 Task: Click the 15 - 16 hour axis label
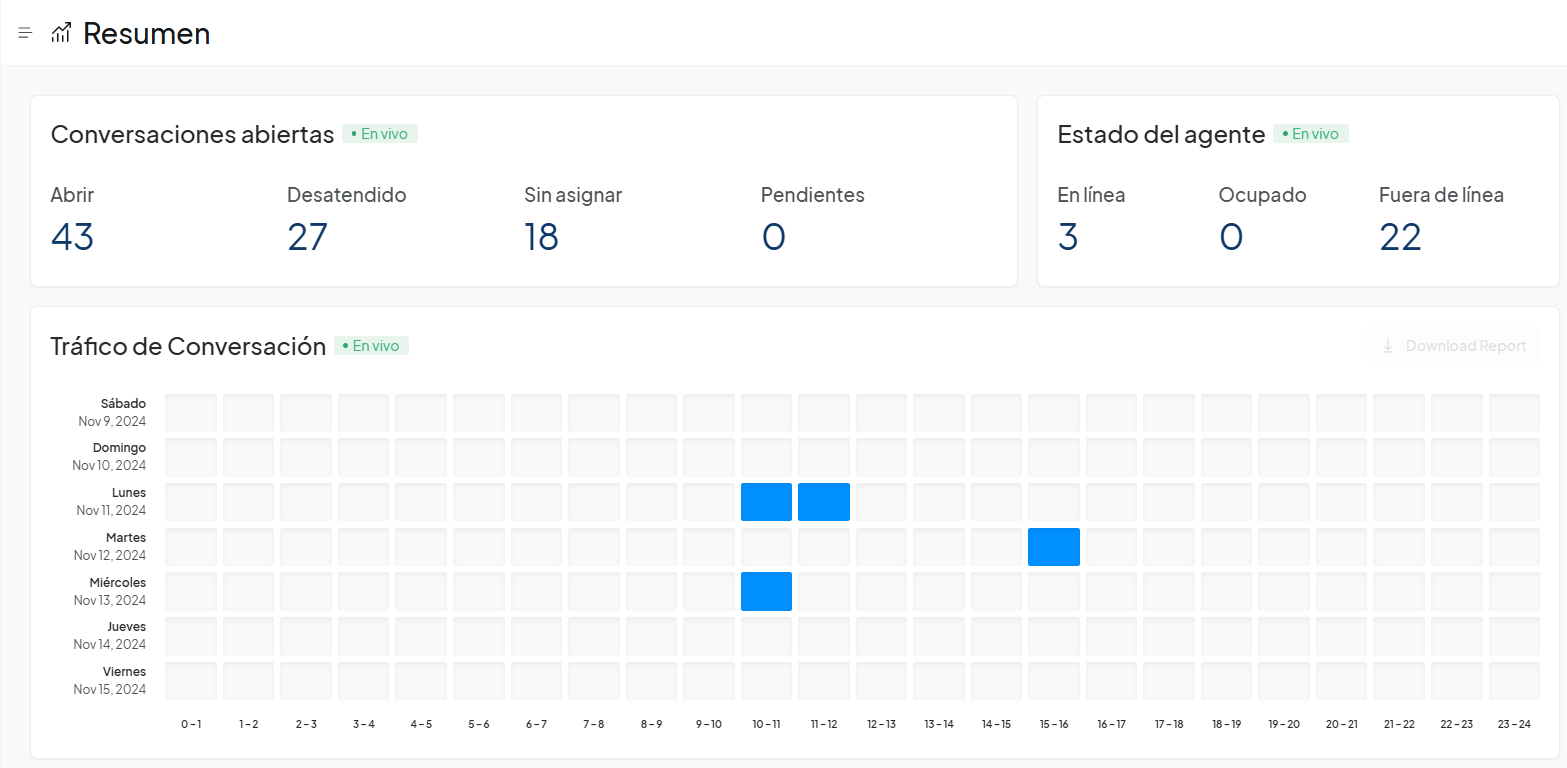(1054, 724)
